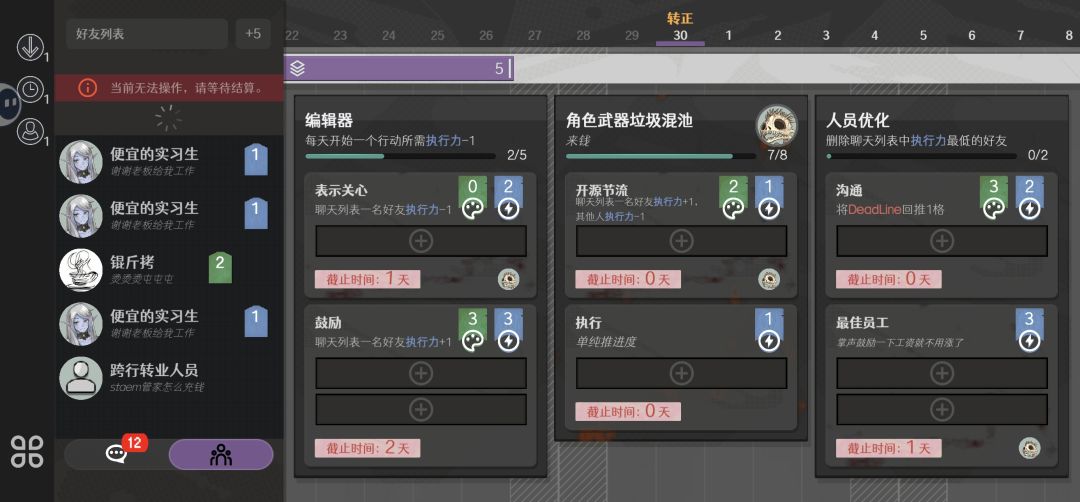
Task: Click the green palette badge on 沟通
Action: tap(994, 198)
